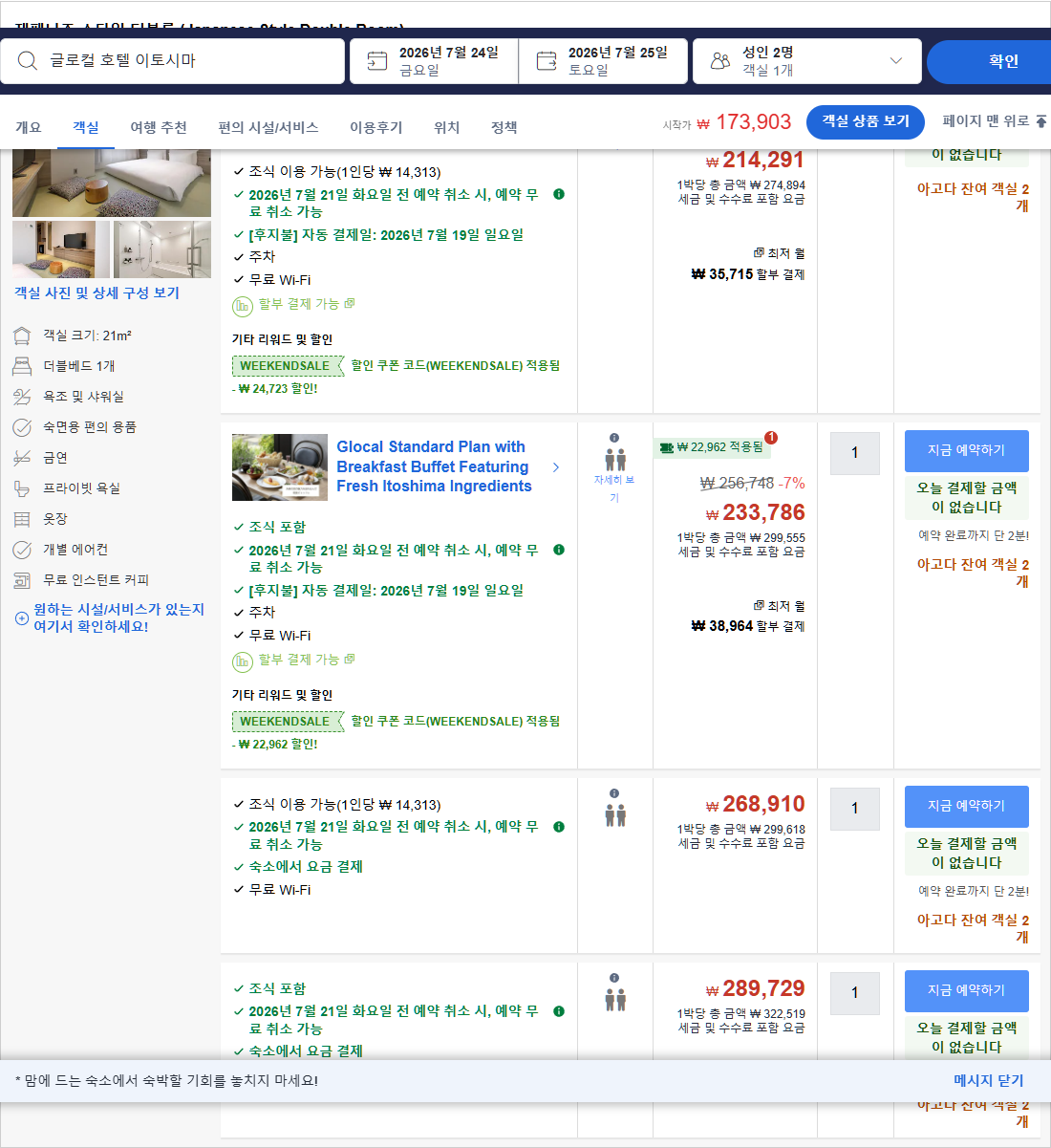Open the 여행 추천 tab
Viewport: 1051px width, 1148px height.
(159, 127)
